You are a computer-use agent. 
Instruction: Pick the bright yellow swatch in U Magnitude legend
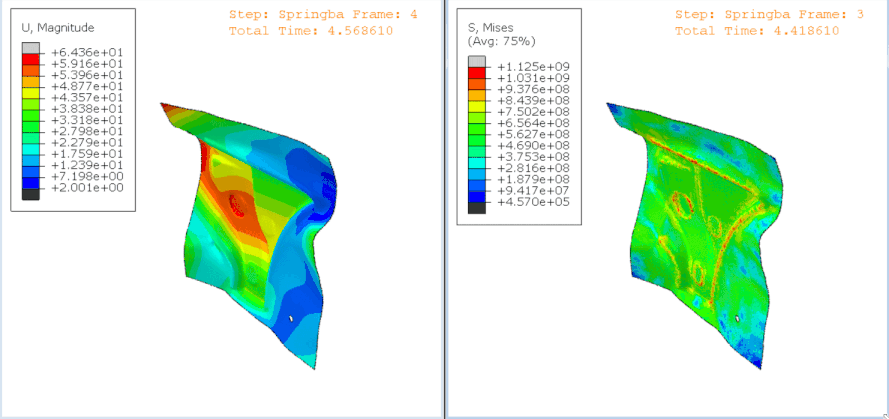point(31,93)
